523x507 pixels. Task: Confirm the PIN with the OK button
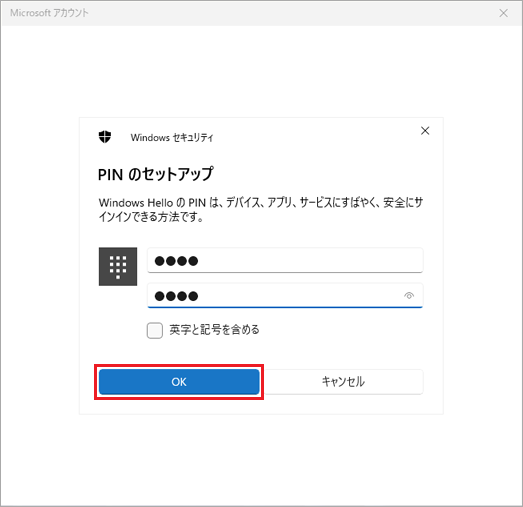coord(179,382)
